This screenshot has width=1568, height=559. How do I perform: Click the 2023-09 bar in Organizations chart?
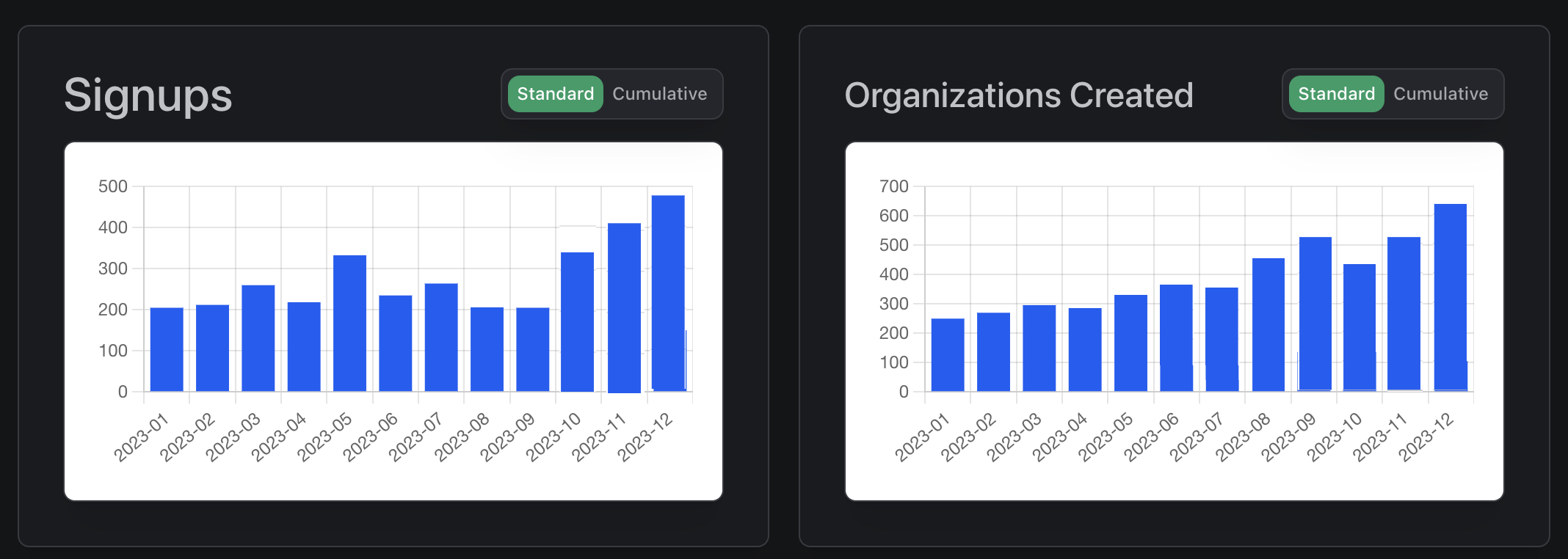[x=1315, y=314]
